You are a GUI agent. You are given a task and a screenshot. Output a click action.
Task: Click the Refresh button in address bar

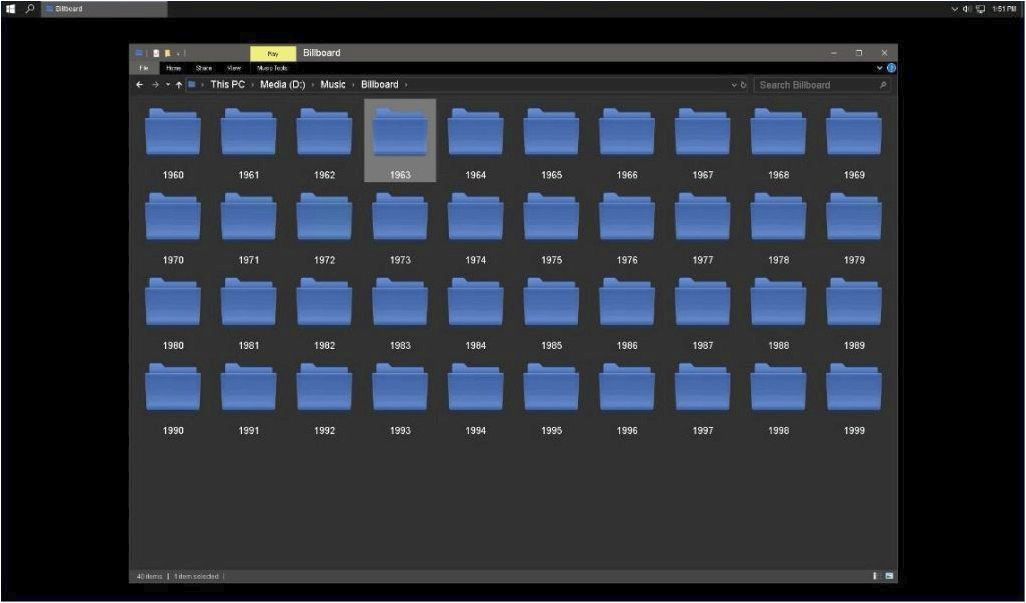[744, 85]
